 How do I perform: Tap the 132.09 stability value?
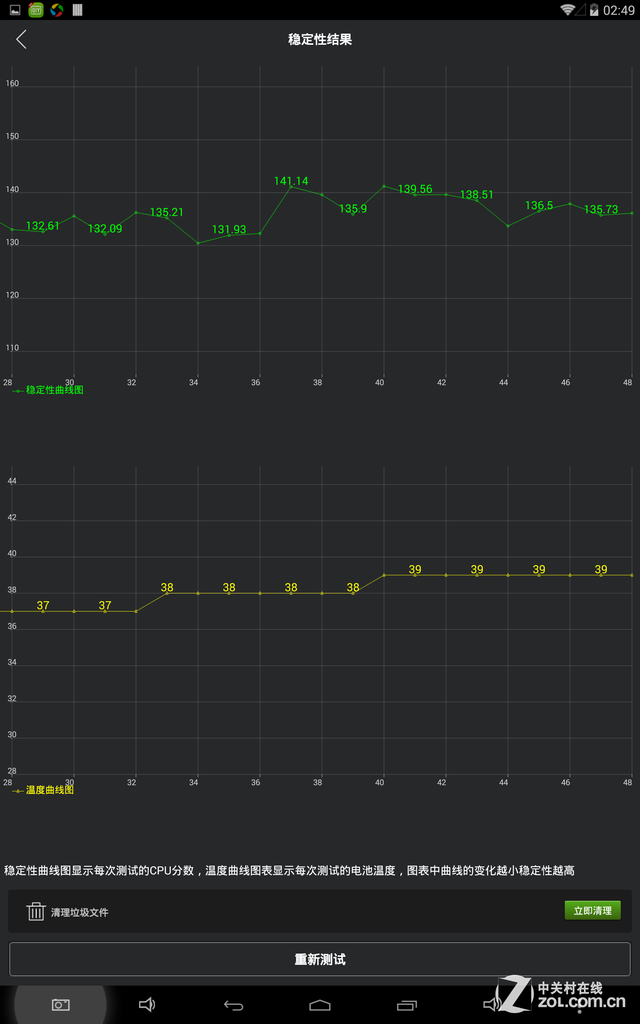tap(105, 229)
